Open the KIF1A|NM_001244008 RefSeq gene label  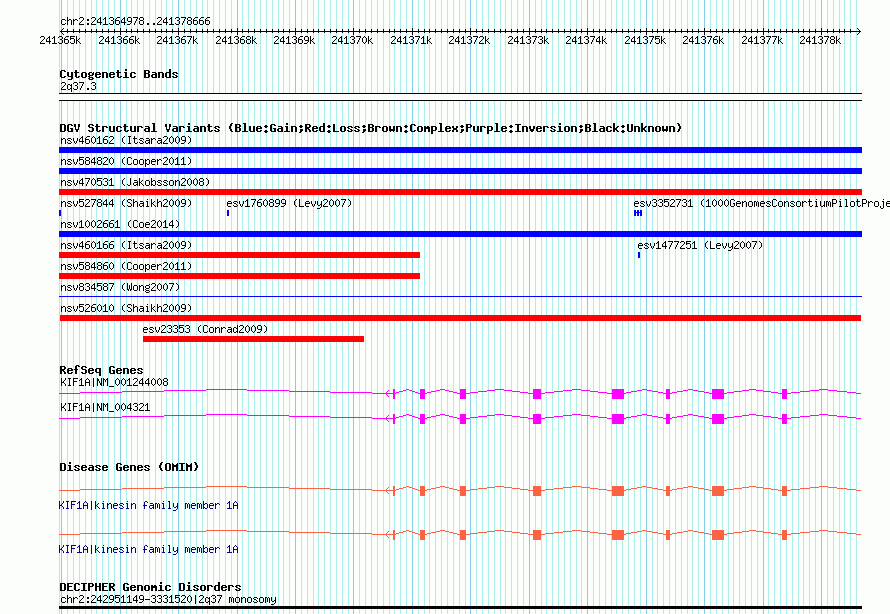(114, 382)
